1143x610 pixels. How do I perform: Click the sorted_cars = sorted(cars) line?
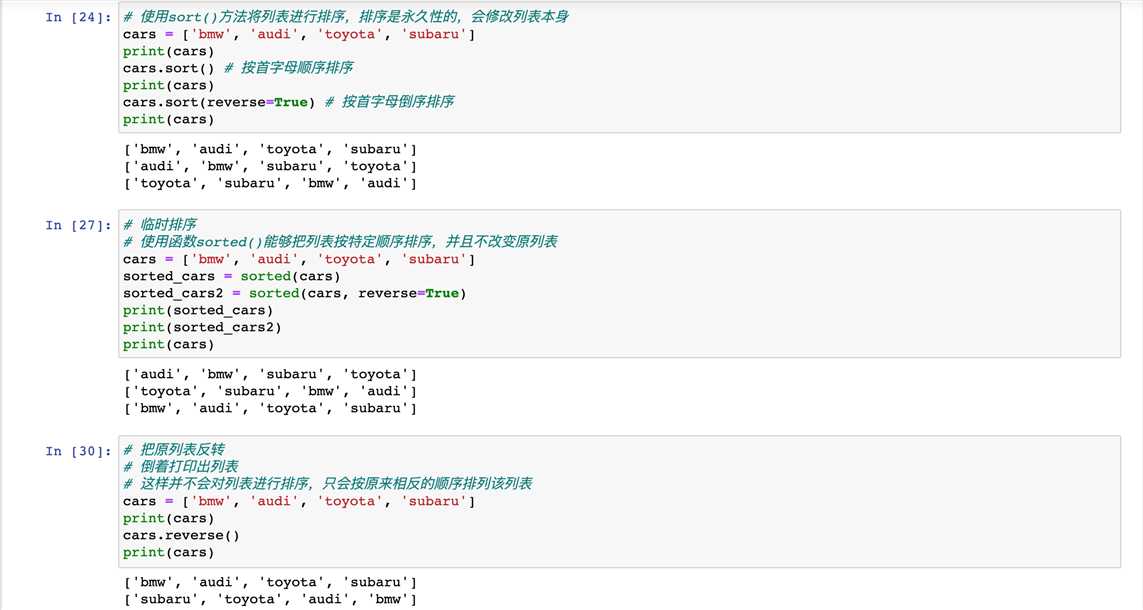(231, 276)
